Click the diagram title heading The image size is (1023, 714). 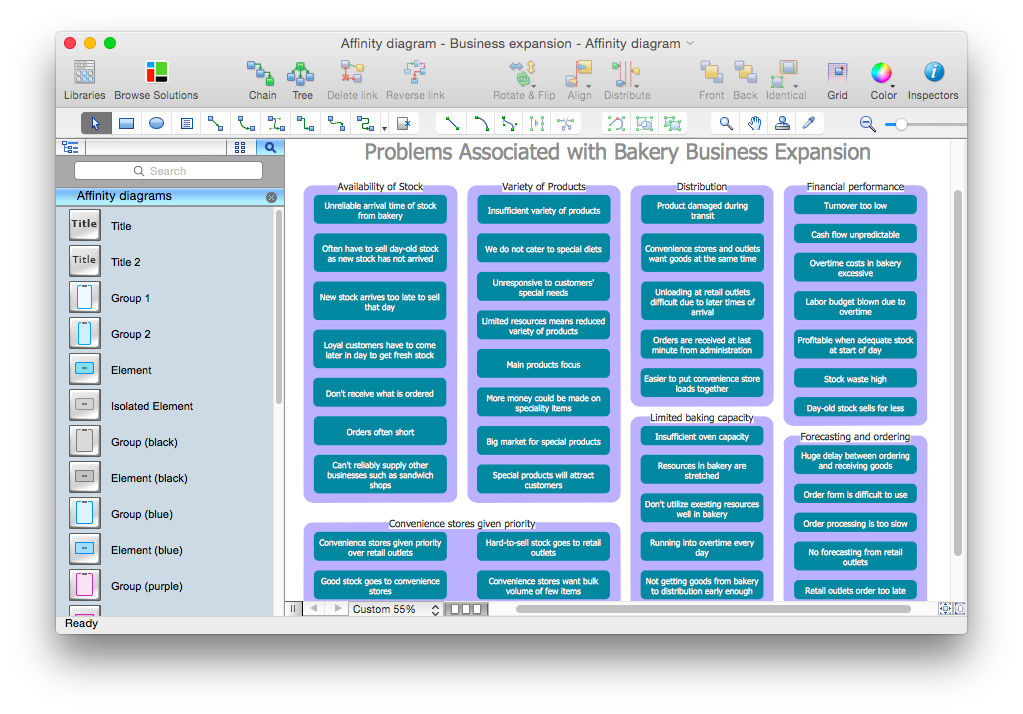pos(617,152)
